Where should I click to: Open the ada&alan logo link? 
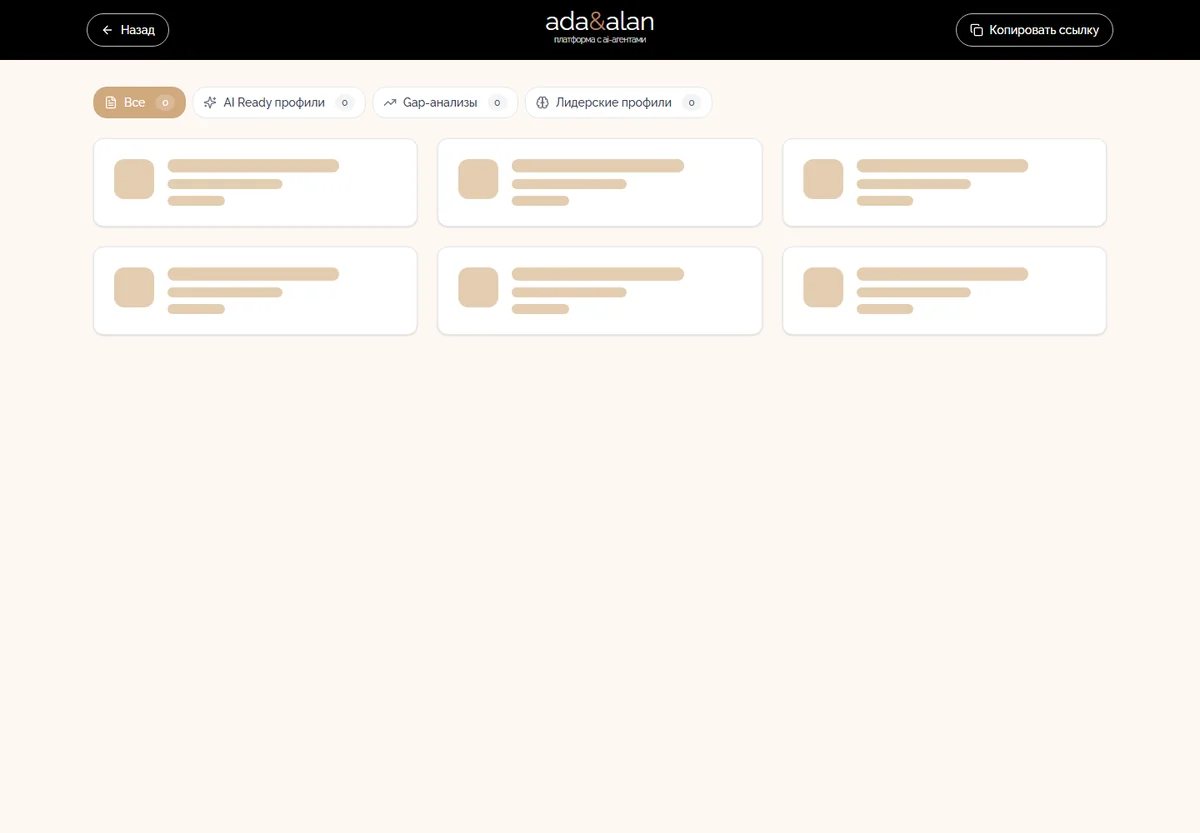[x=600, y=27]
